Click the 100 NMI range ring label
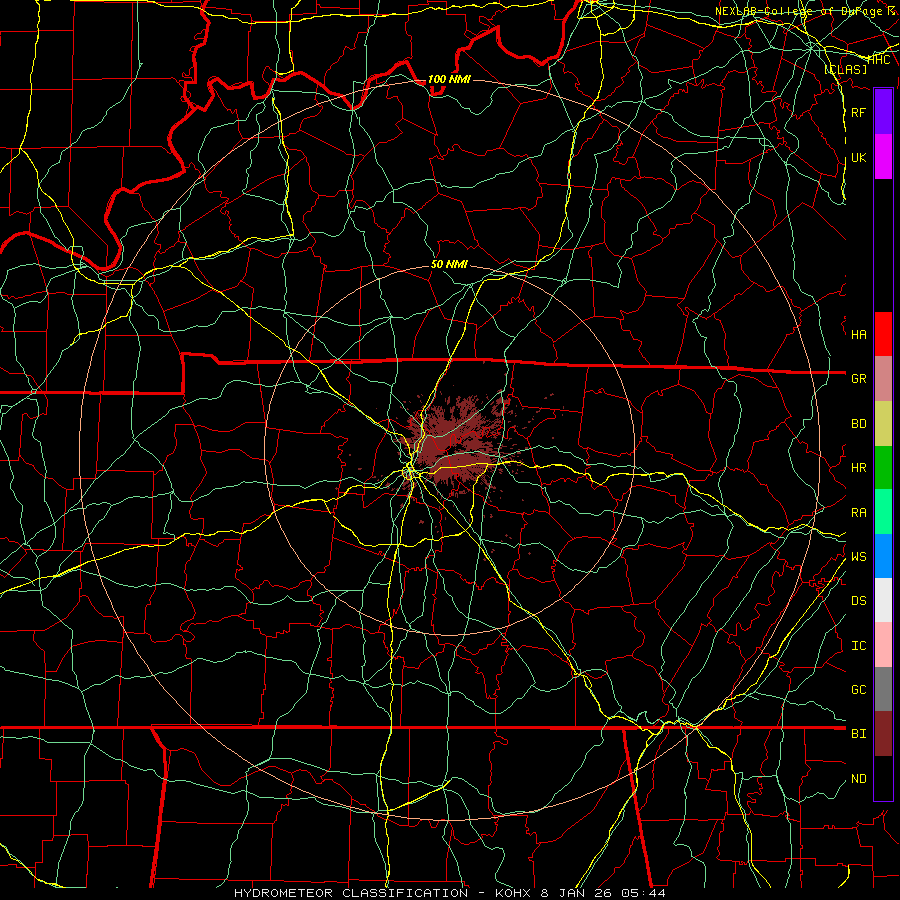 449,79
